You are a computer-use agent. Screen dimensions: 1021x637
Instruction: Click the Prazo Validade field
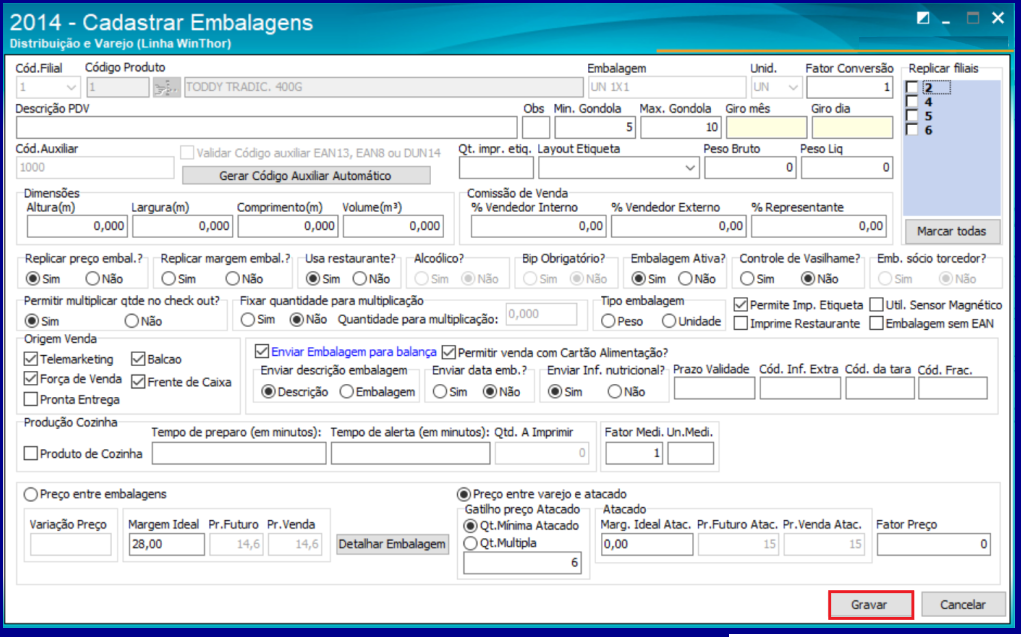(x=714, y=389)
